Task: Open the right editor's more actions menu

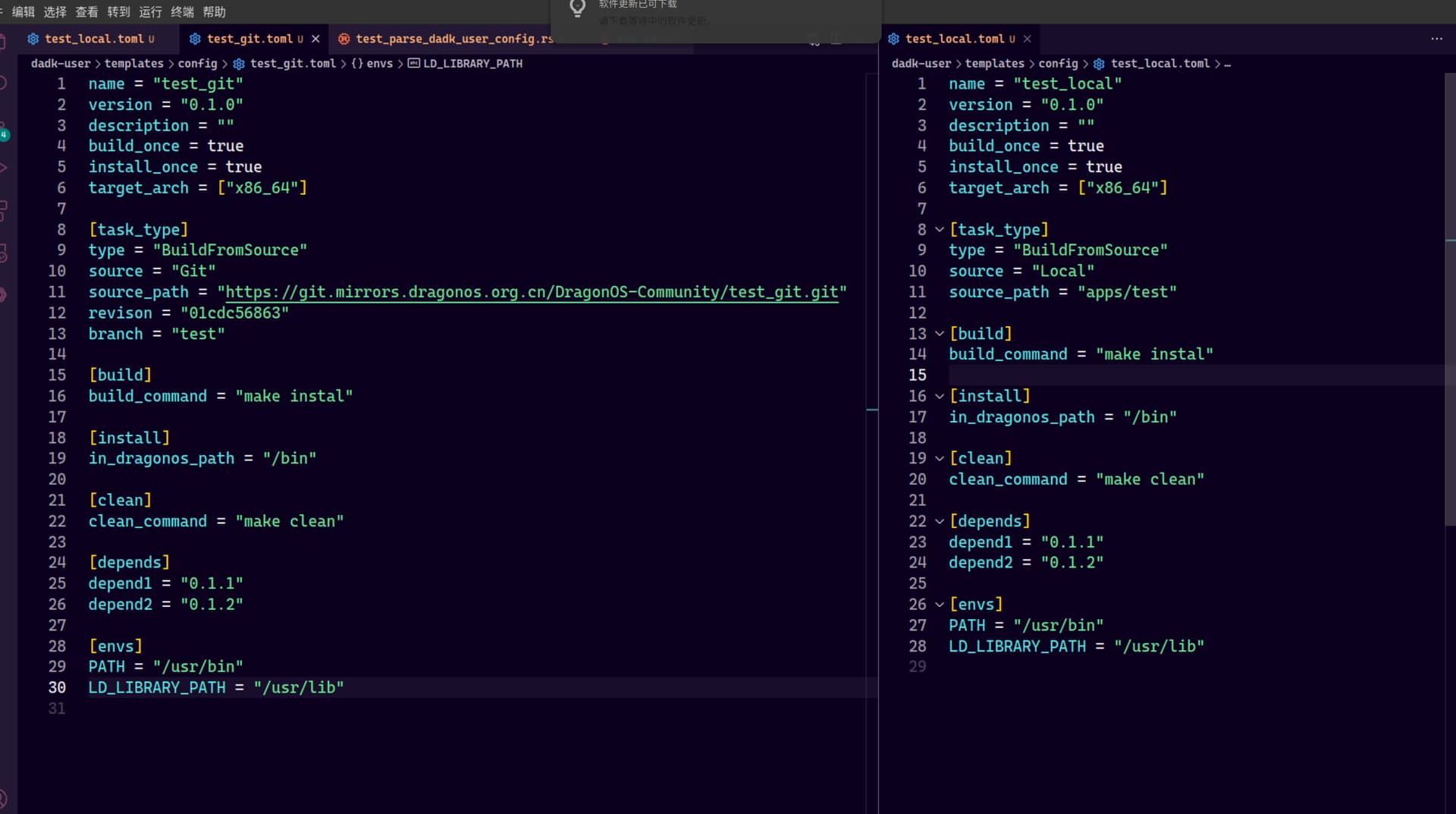Action: click(x=1436, y=39)
